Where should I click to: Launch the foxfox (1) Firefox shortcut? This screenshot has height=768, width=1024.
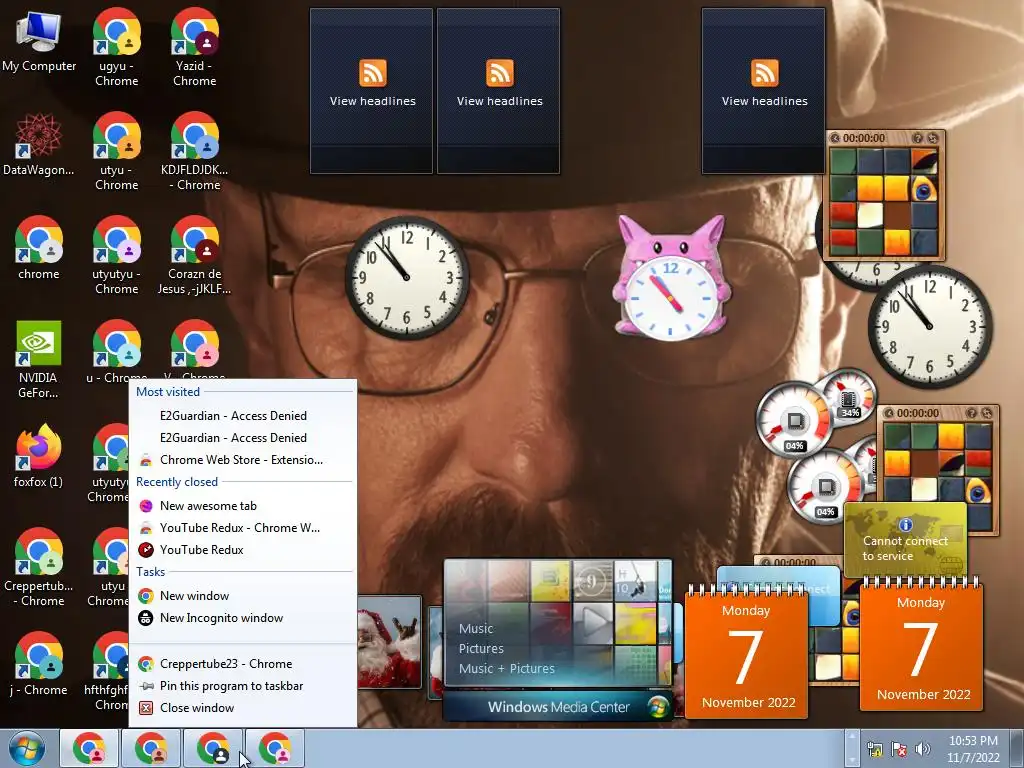(x=39, y=456)
